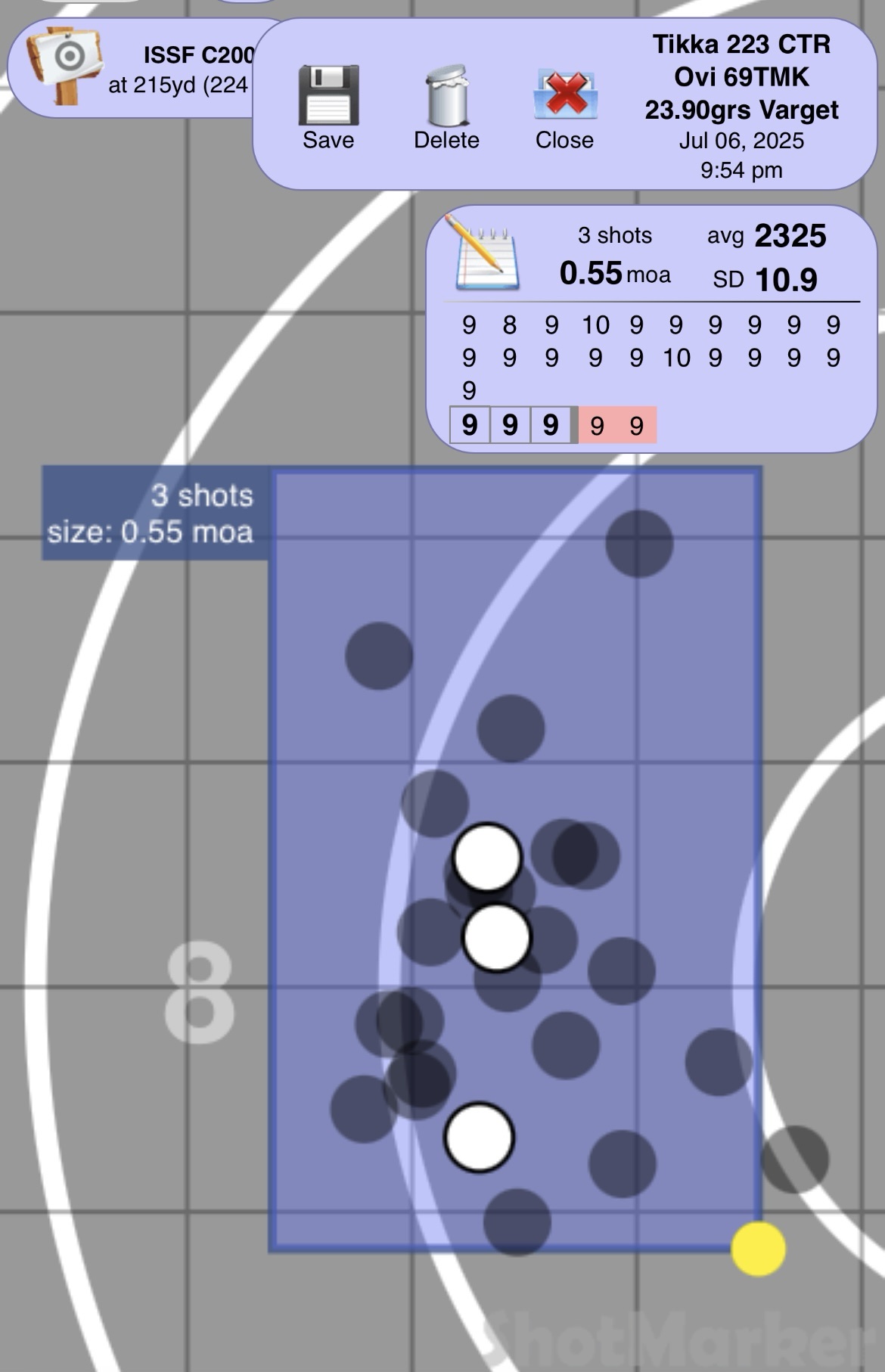
Task: Click the yellow selection resize handle
Action: [x=758, y=1249]
